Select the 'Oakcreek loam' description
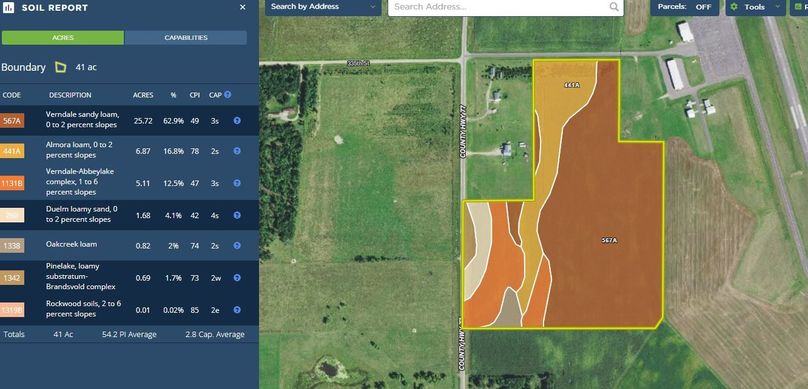 (x=71, y=244)
